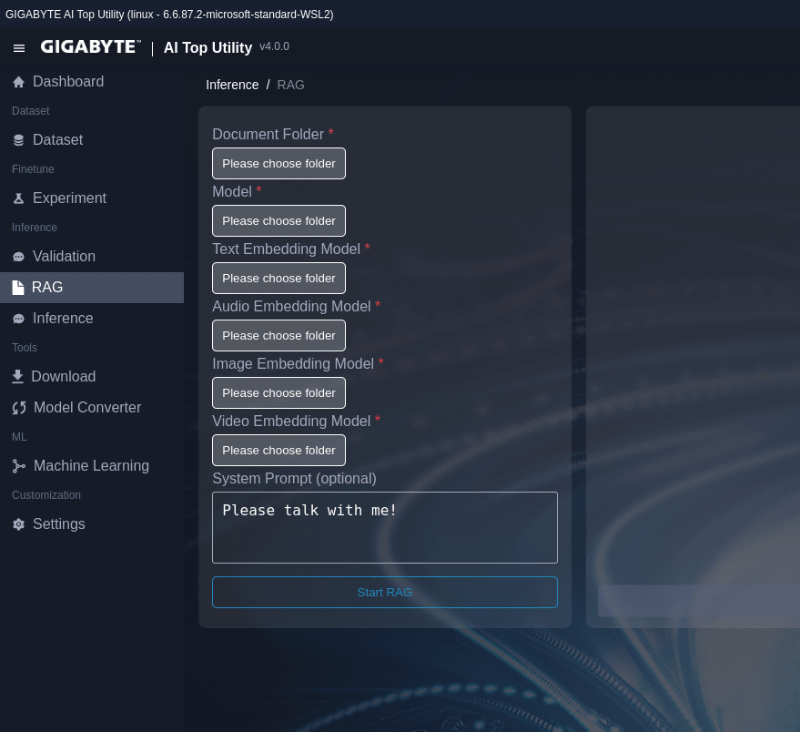Choose folder for Document Folder
The image size is (800, 732).
[x=279, y=163]
